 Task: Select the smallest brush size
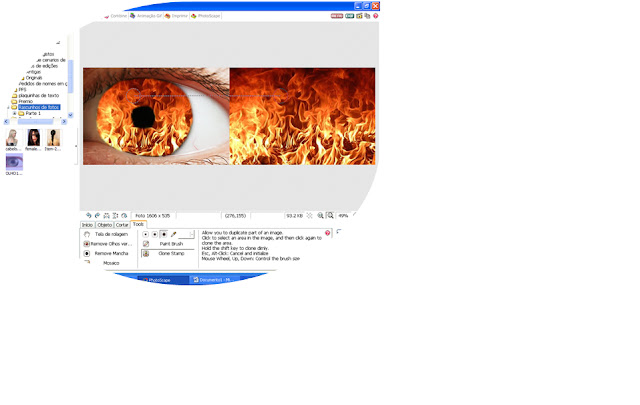[146, 234]
